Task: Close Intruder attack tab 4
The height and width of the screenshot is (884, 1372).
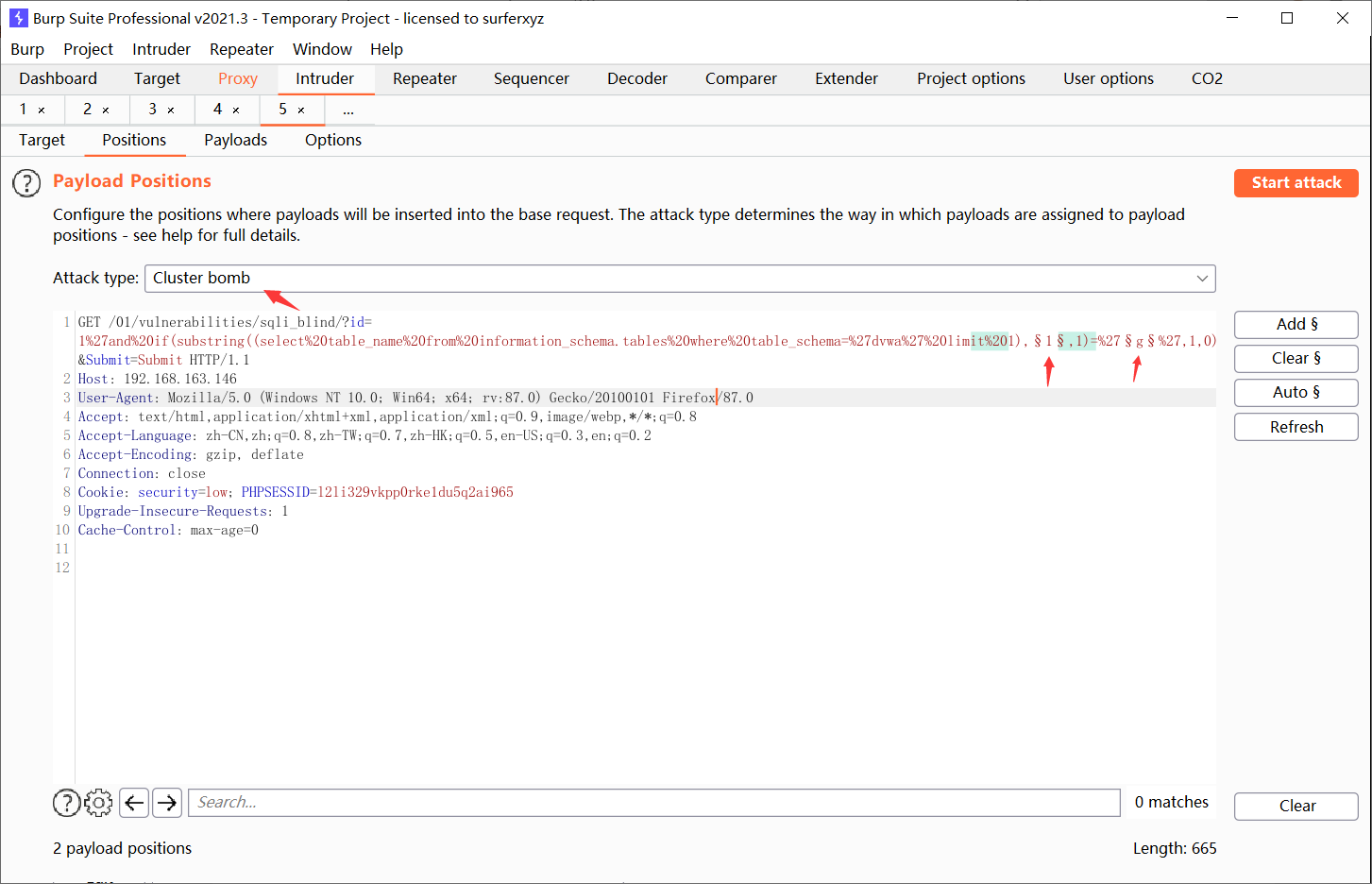Action: [x=236, y=110]
